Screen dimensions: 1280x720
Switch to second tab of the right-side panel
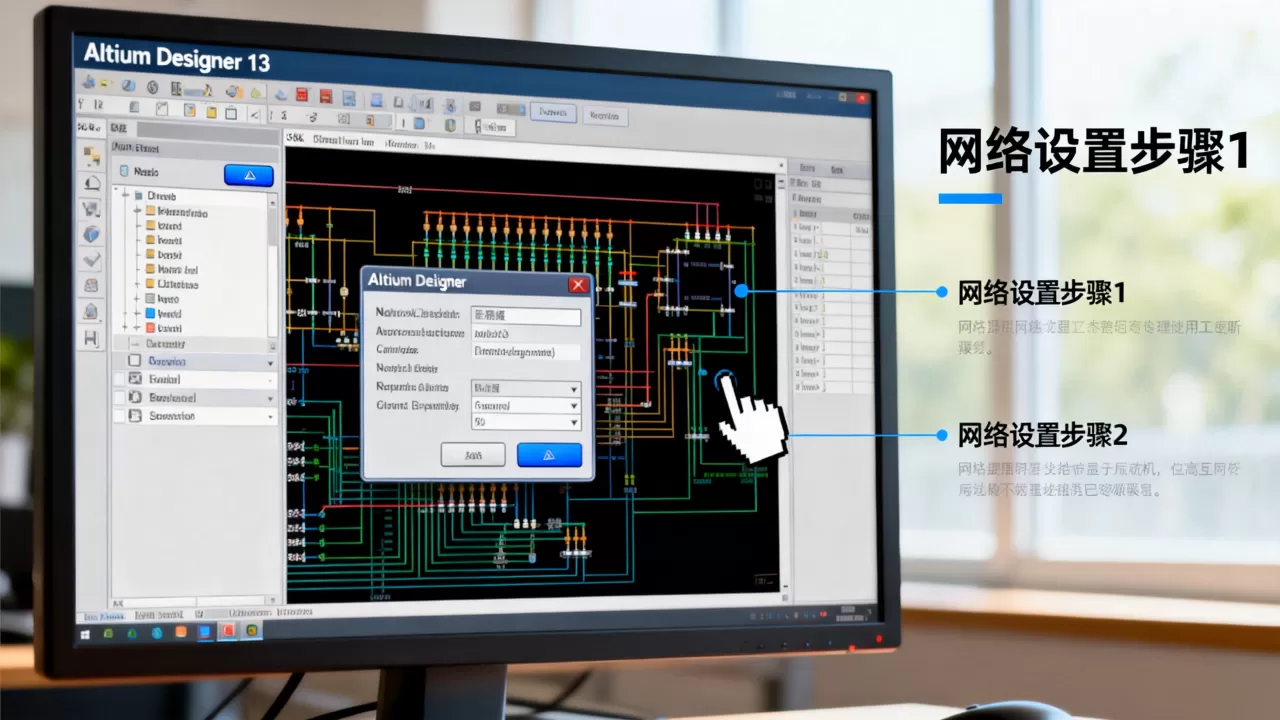click(837, 170)
